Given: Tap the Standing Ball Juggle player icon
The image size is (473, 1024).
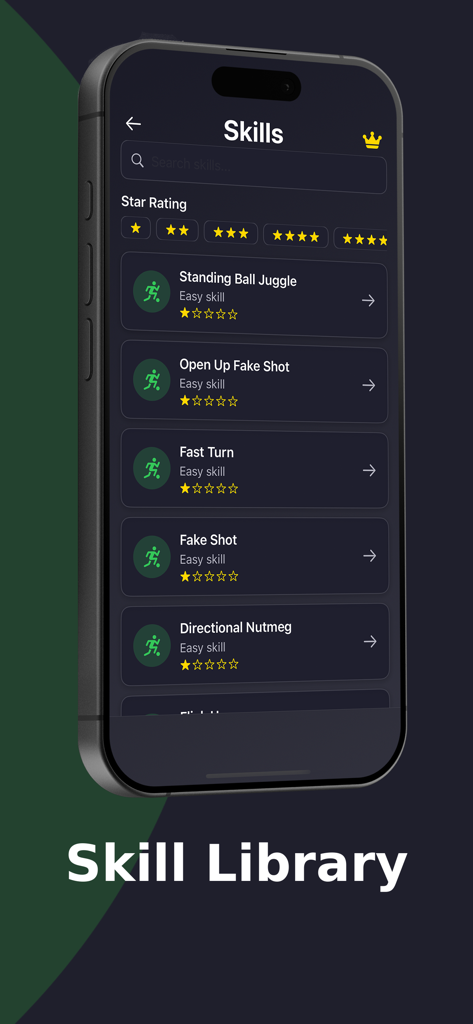Looking at the screenshot, I should click(152, 291).
